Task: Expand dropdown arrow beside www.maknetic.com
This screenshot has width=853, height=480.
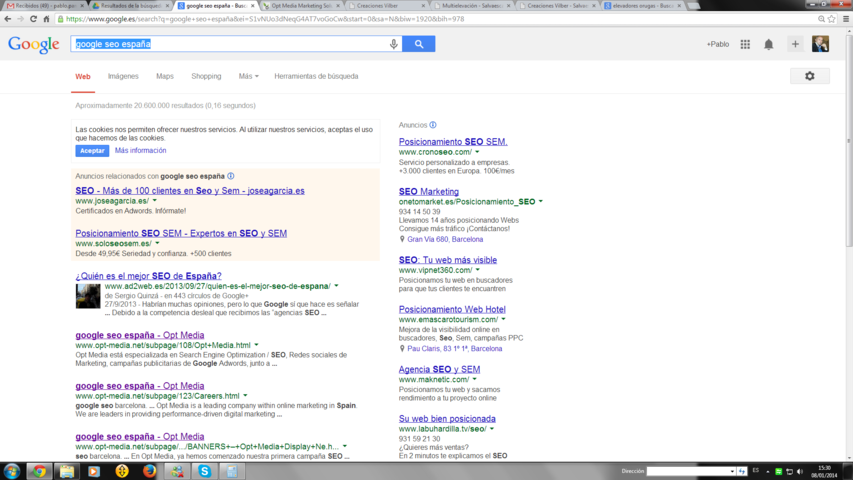Action: [x=474, y=379]
